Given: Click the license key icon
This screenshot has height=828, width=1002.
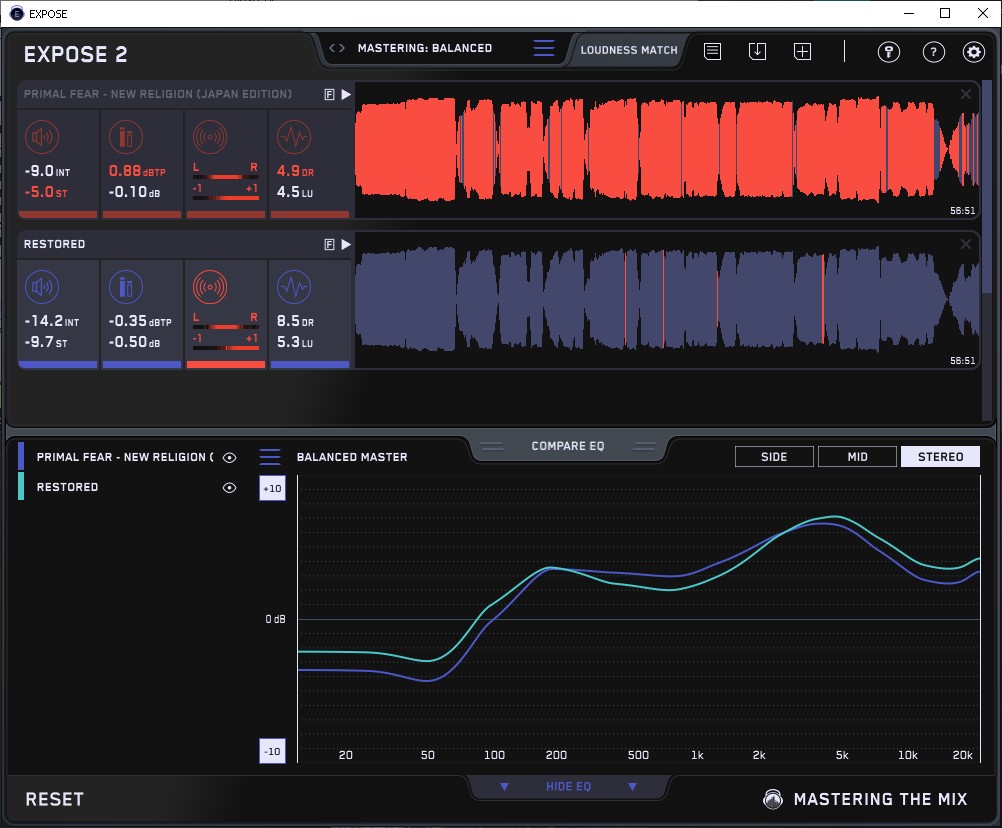Looking at the screenshot, I should point(889,52).
